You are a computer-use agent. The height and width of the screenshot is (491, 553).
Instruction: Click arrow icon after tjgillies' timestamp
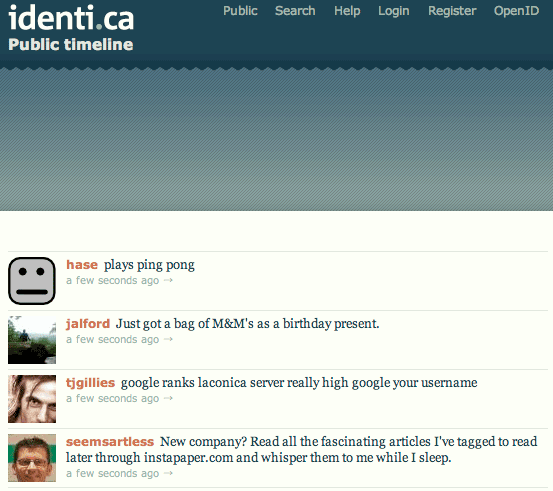[168, 398]
